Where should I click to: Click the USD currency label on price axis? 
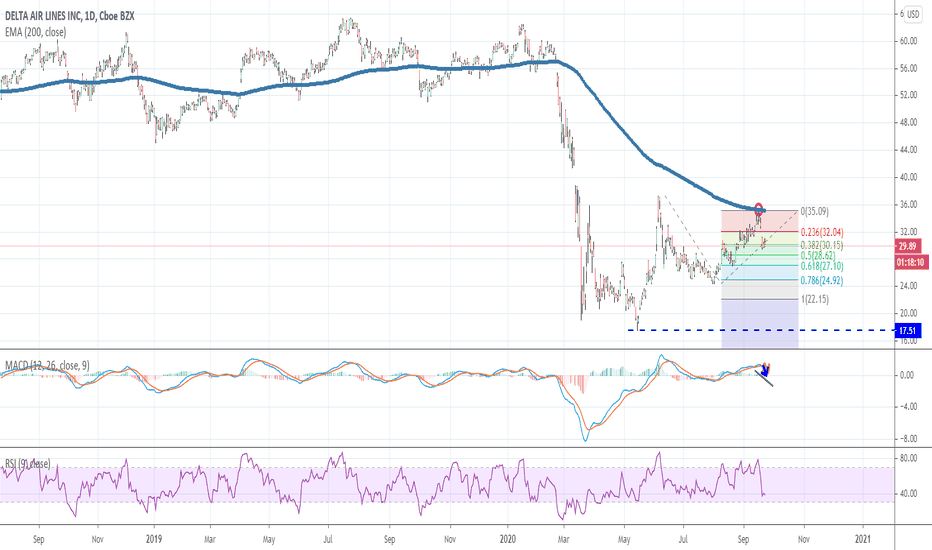click(x=912, y=14)
